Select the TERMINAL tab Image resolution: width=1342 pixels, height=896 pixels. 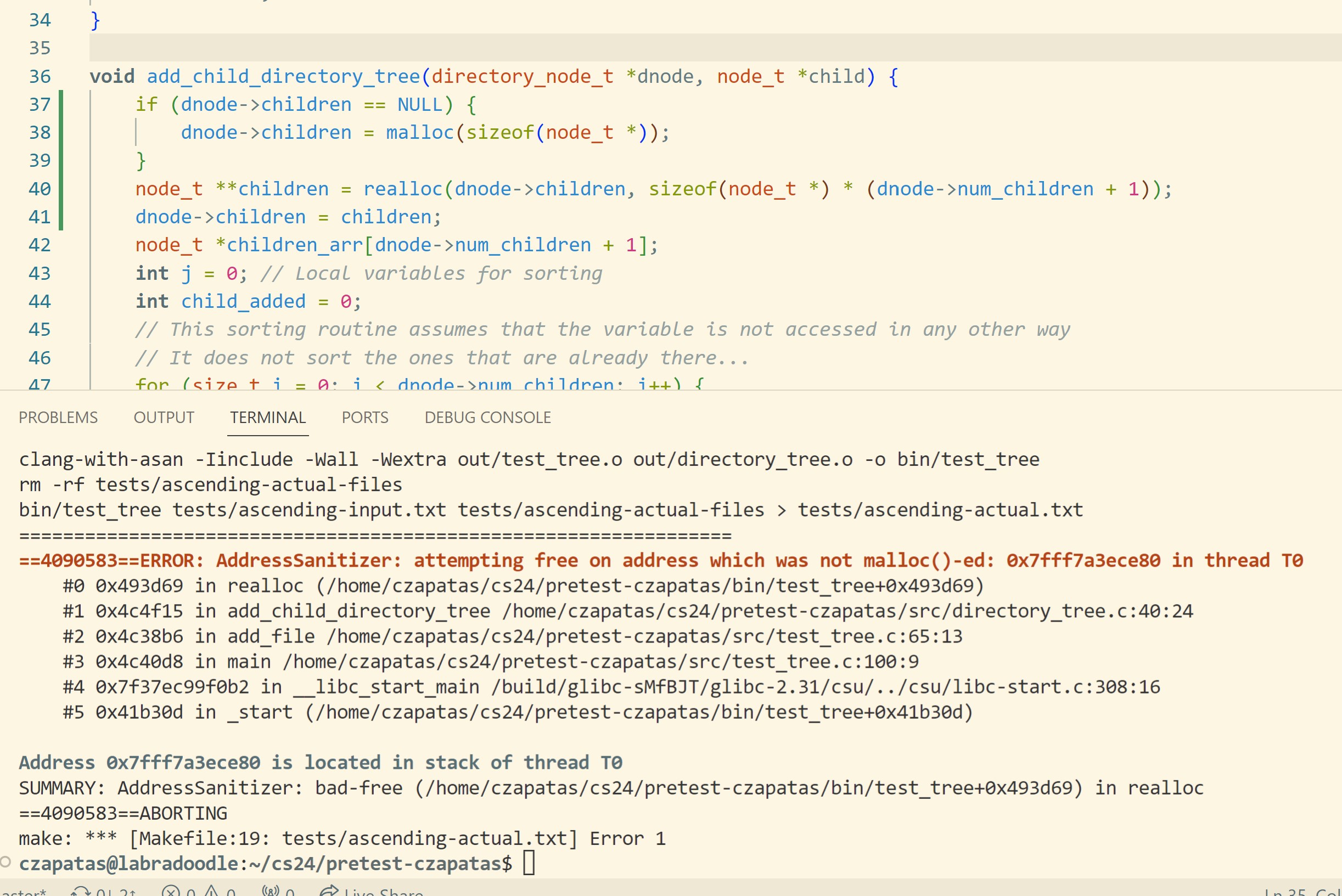[267, 418]
